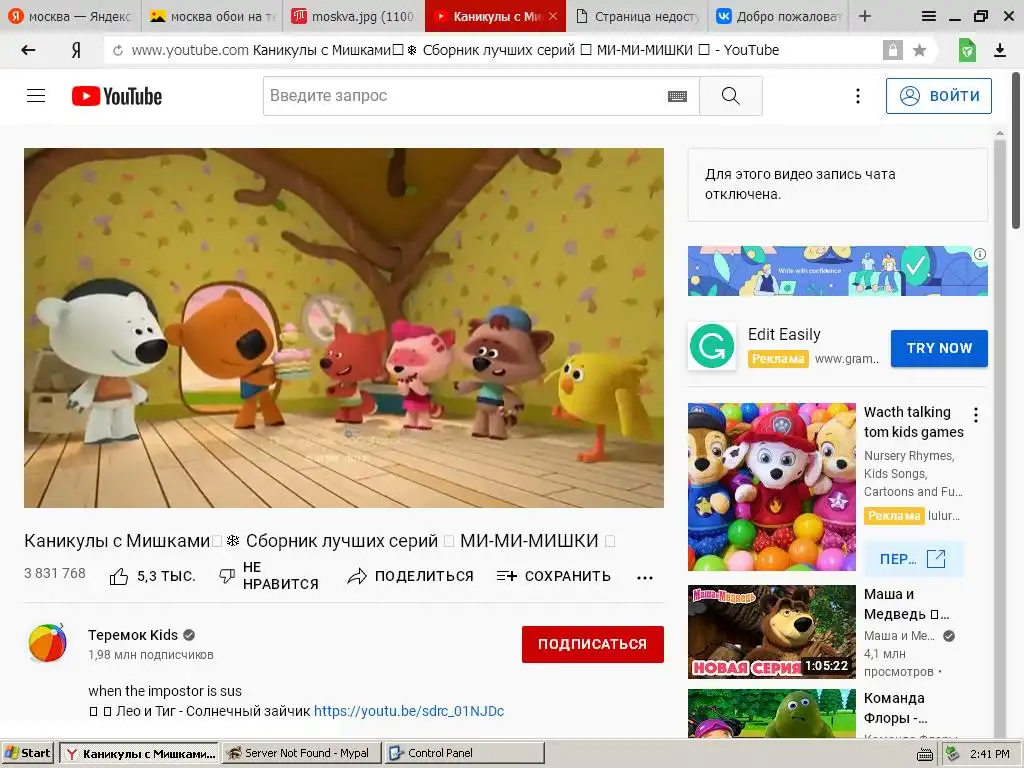The image size is (1024, 768).
Task: Open browser downloads arrow icon
Action: pyautogui.click(x=1000, y=50)
